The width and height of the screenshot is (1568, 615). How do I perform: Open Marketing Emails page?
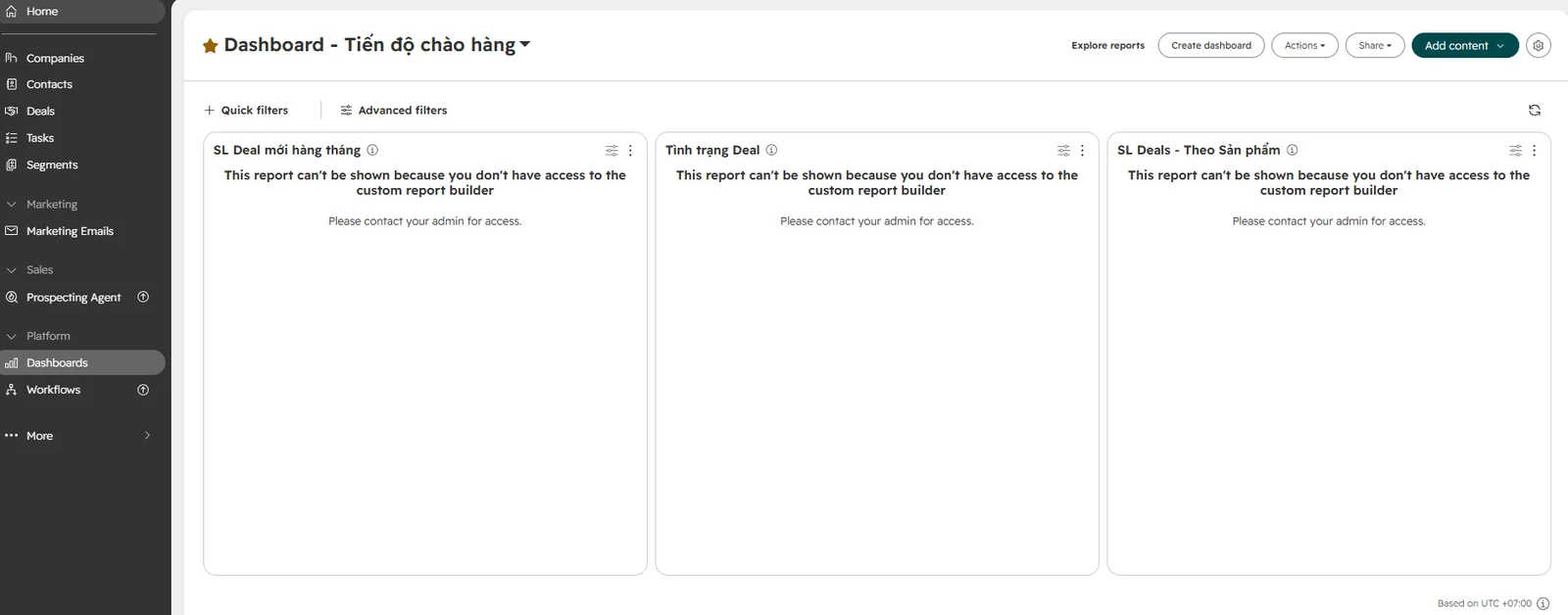coord(70,231)
